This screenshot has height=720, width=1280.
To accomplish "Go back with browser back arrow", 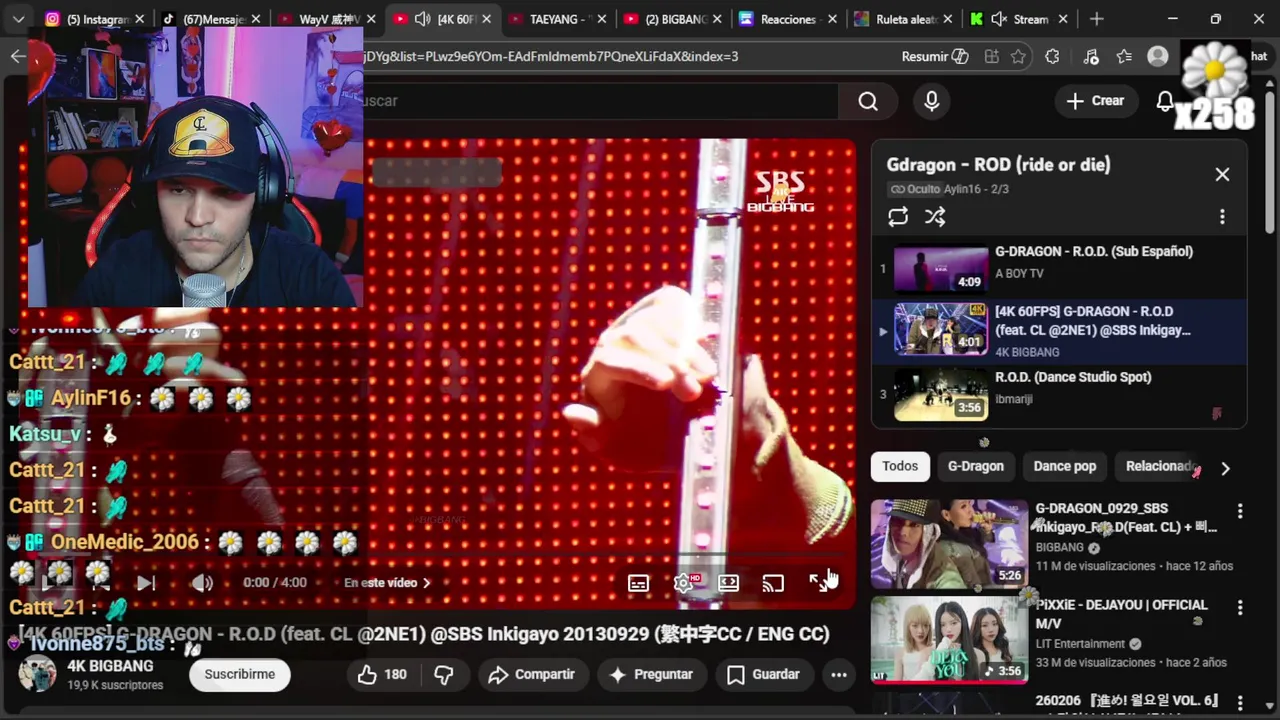I will pyautogui.click(x=17, y=57).
